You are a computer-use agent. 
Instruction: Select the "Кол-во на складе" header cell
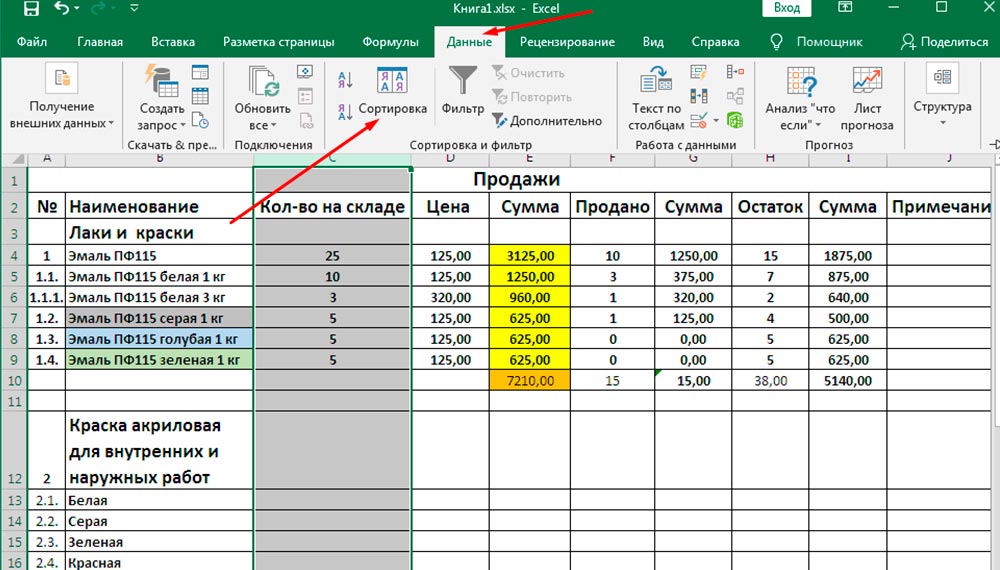coord(332,207)
